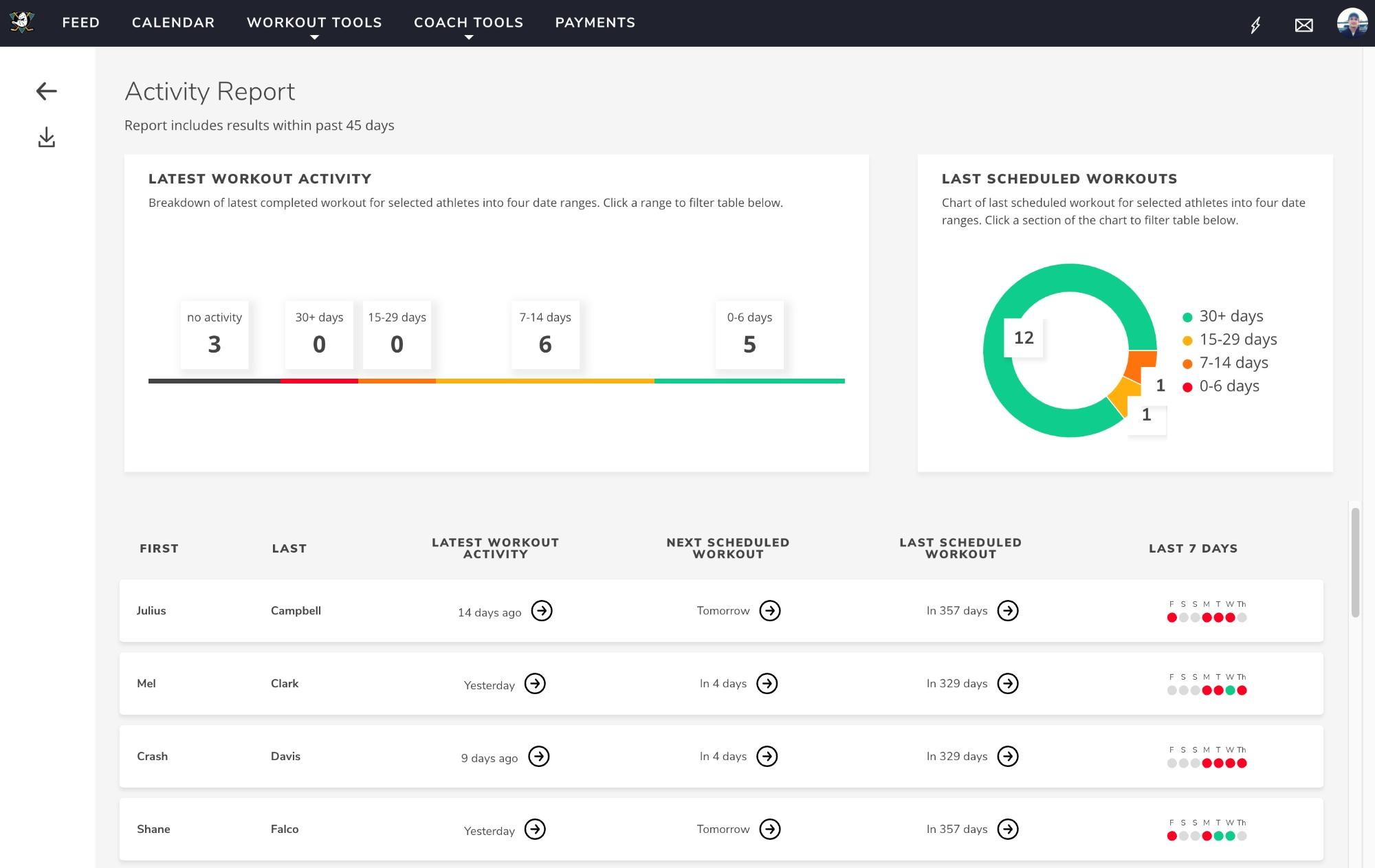The image size is (1375, 868).
Task: Select the 0-6 days chart legend entry
Action: click(x=1221, y=386)
